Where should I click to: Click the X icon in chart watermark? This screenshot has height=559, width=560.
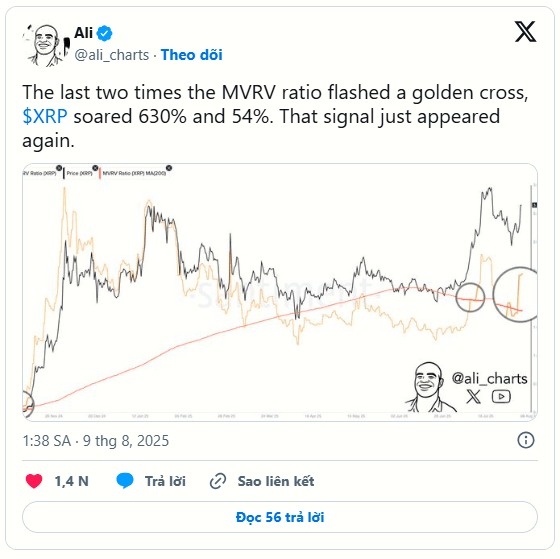coord(474,396)
